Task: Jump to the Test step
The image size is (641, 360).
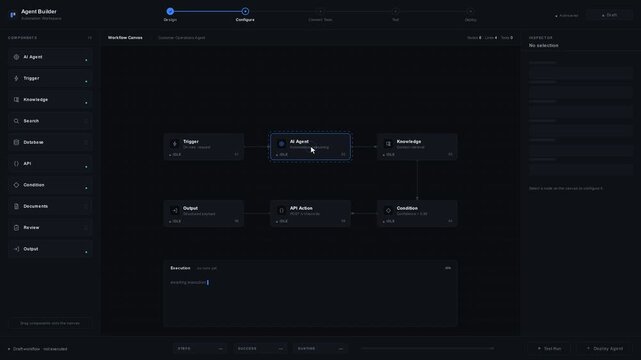Action: (395, 11)
